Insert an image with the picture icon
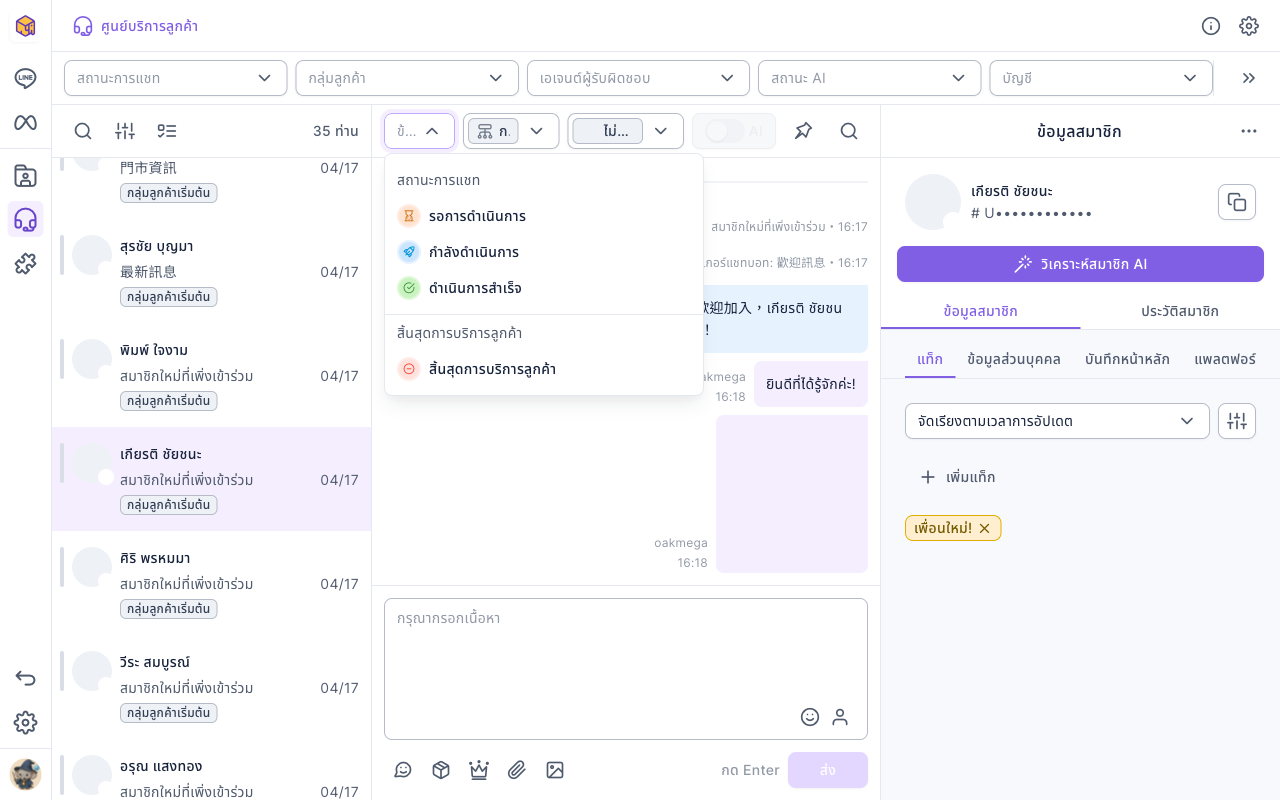This screenshot has width=1280, height=800. tap(555, 770)
